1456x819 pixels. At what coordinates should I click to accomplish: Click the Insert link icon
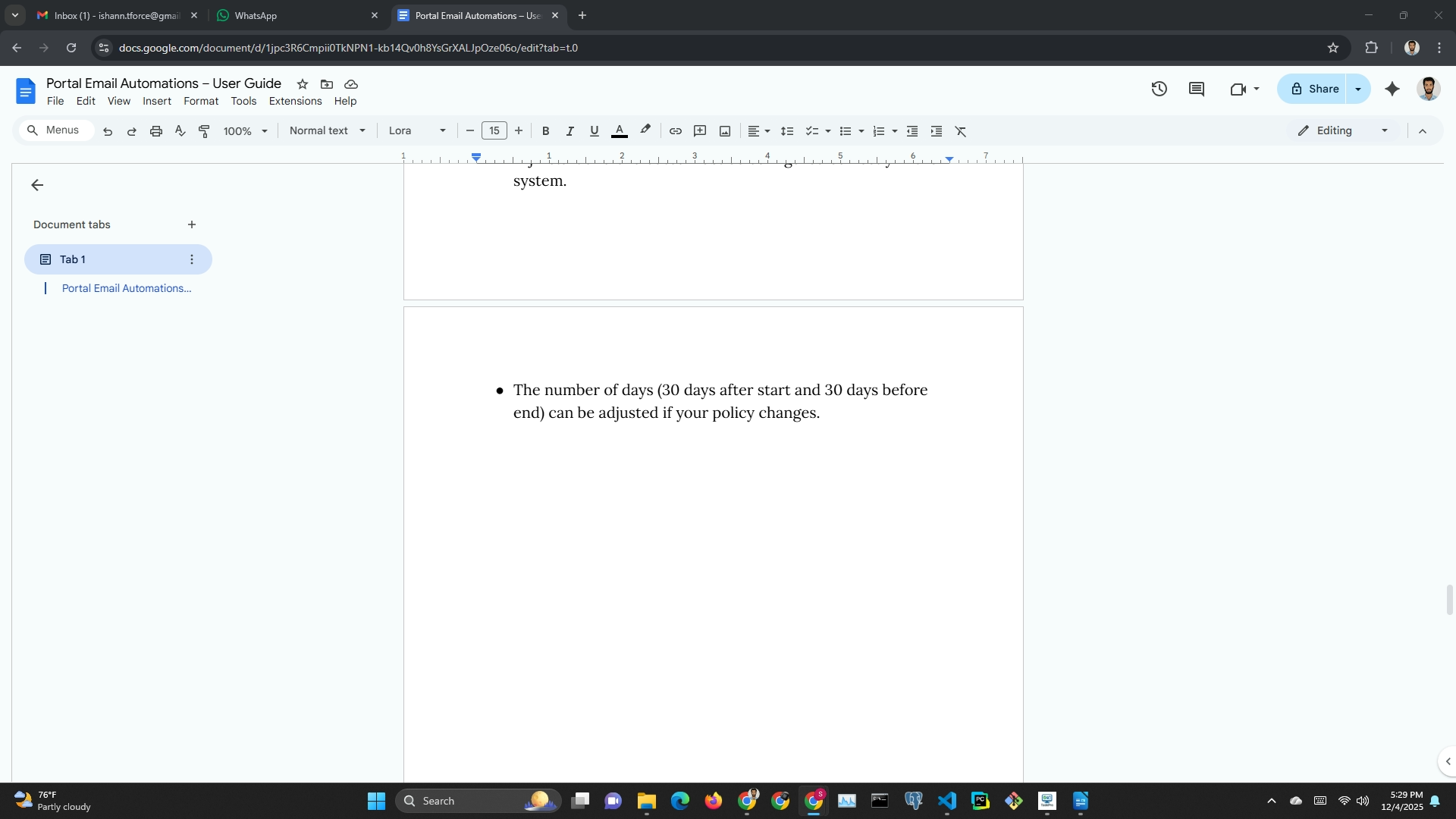tap(675, 131)
